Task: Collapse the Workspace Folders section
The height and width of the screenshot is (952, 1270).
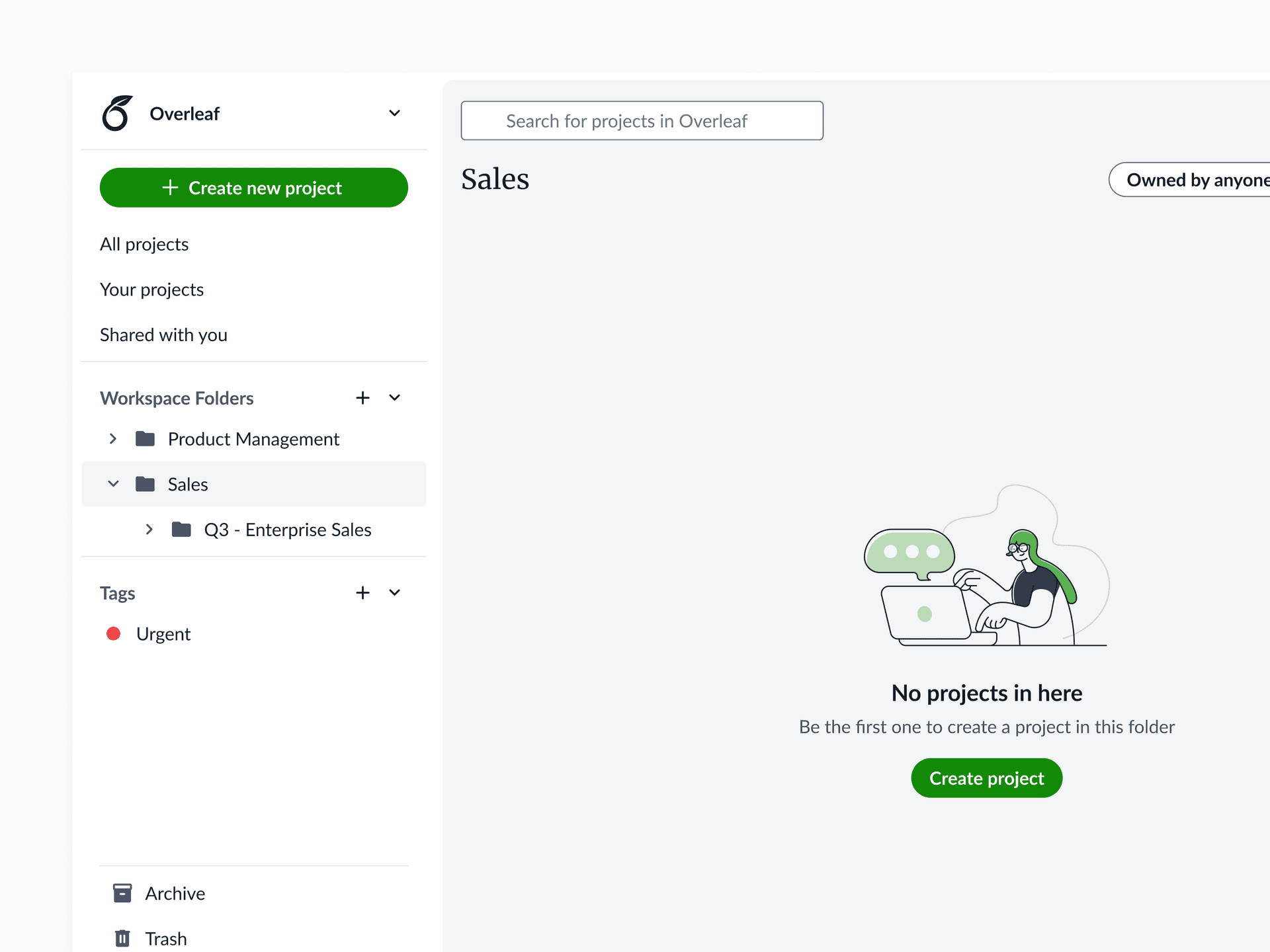Action: [394, 398]
